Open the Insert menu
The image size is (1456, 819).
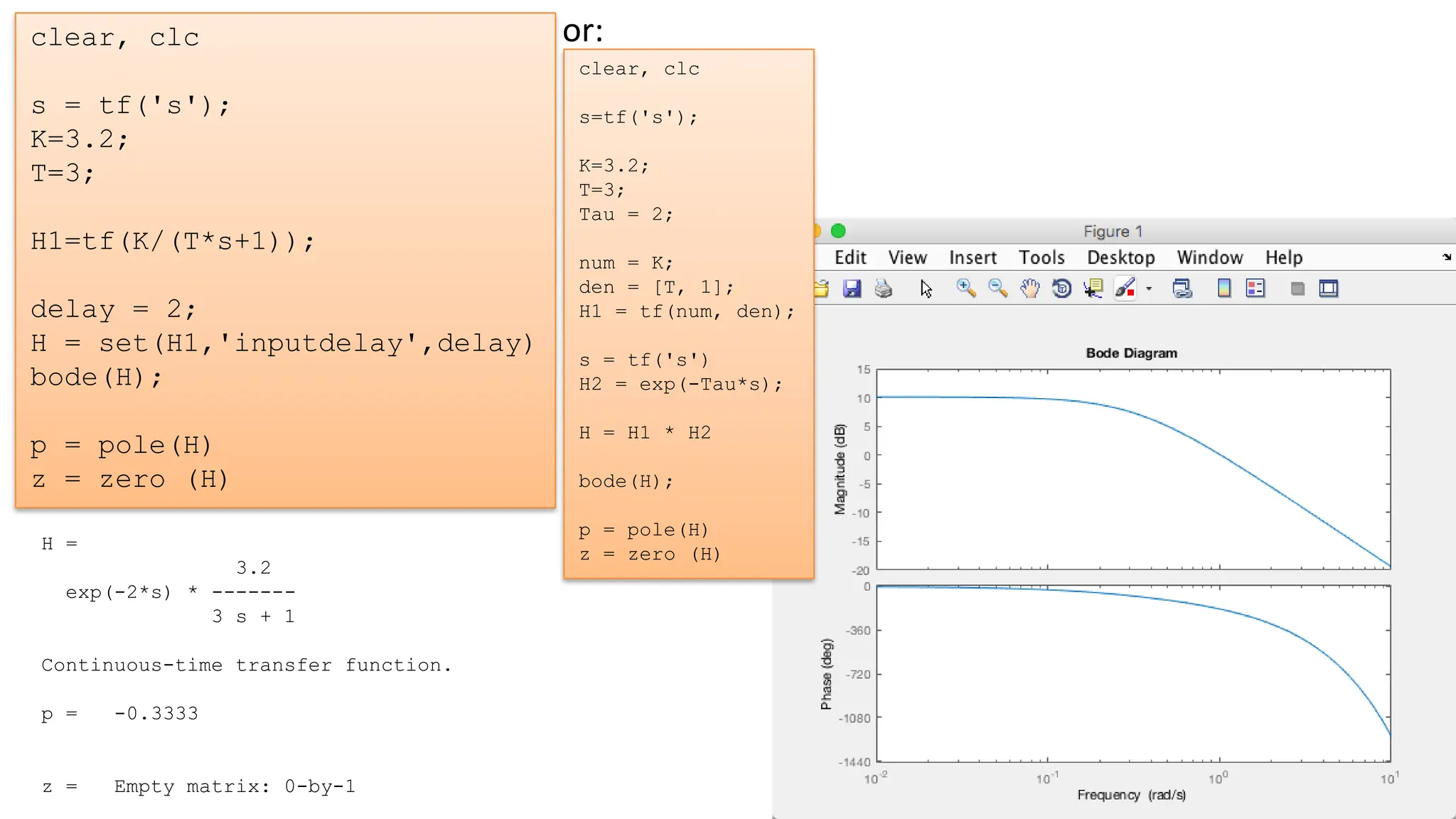pyautogui.click(x=973, y=257)
